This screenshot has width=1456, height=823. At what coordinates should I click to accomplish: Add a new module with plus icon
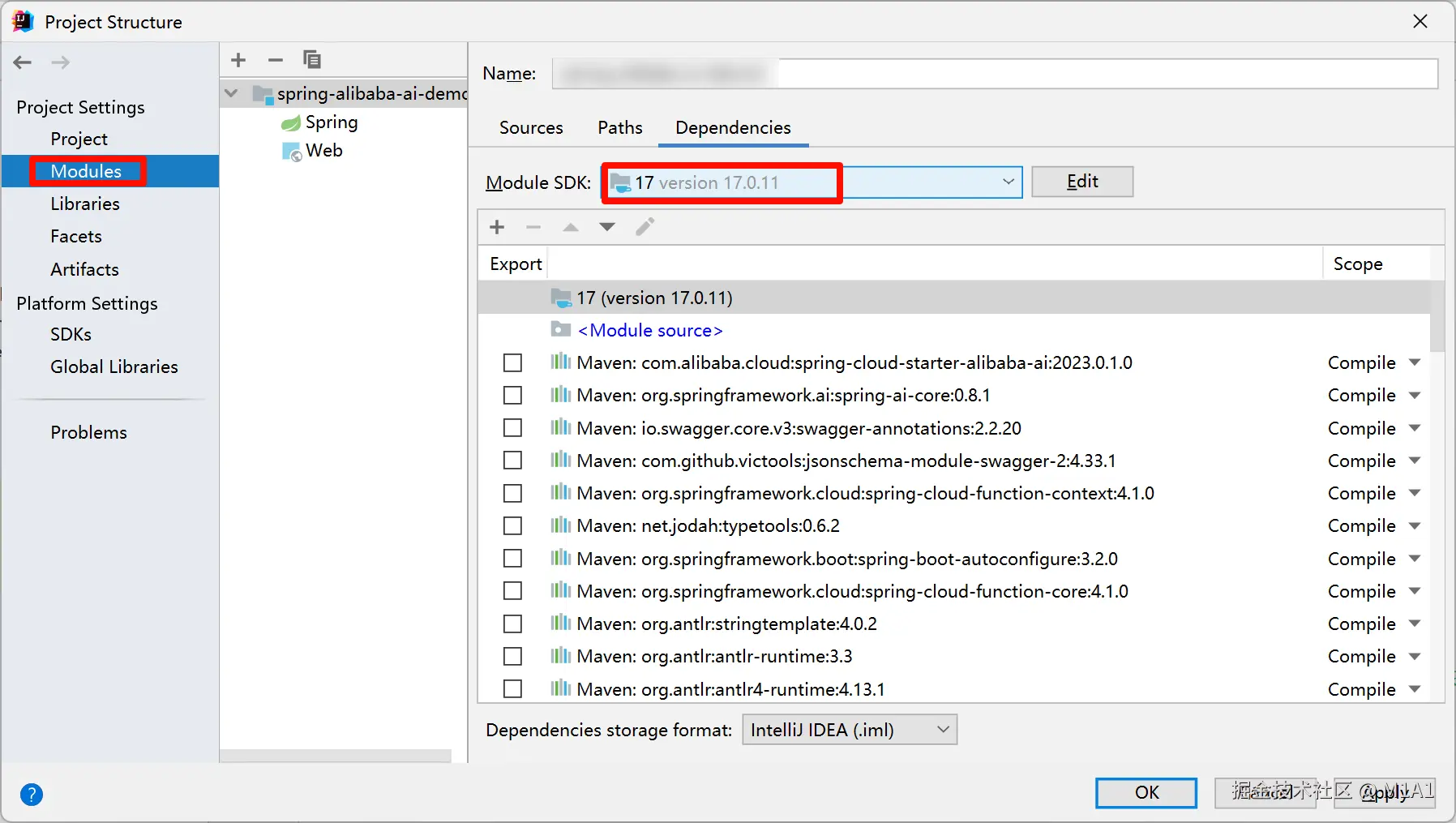point(238,60)
